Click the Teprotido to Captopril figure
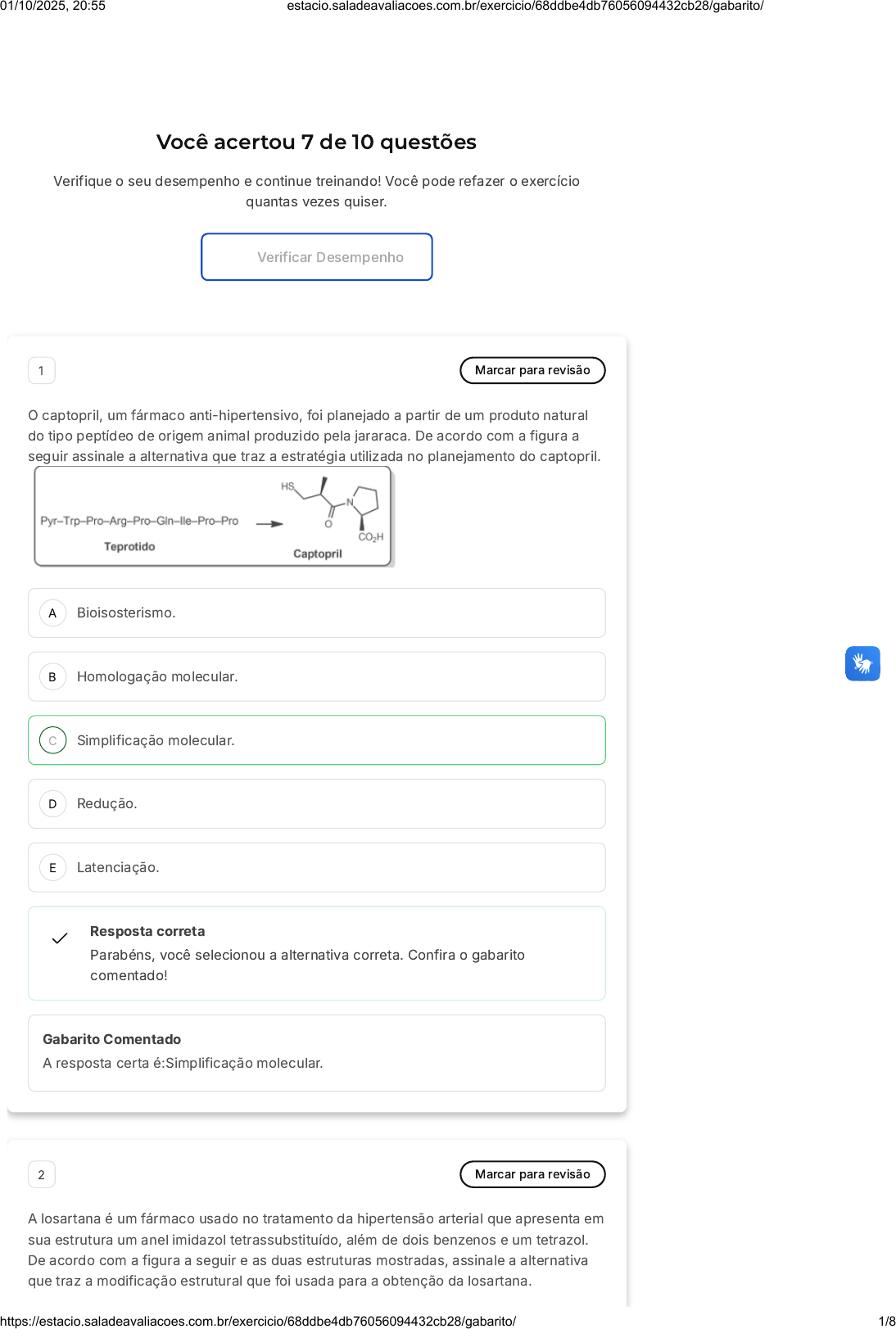Screen dimensions: 896x1329 click(x=213, y=517)
